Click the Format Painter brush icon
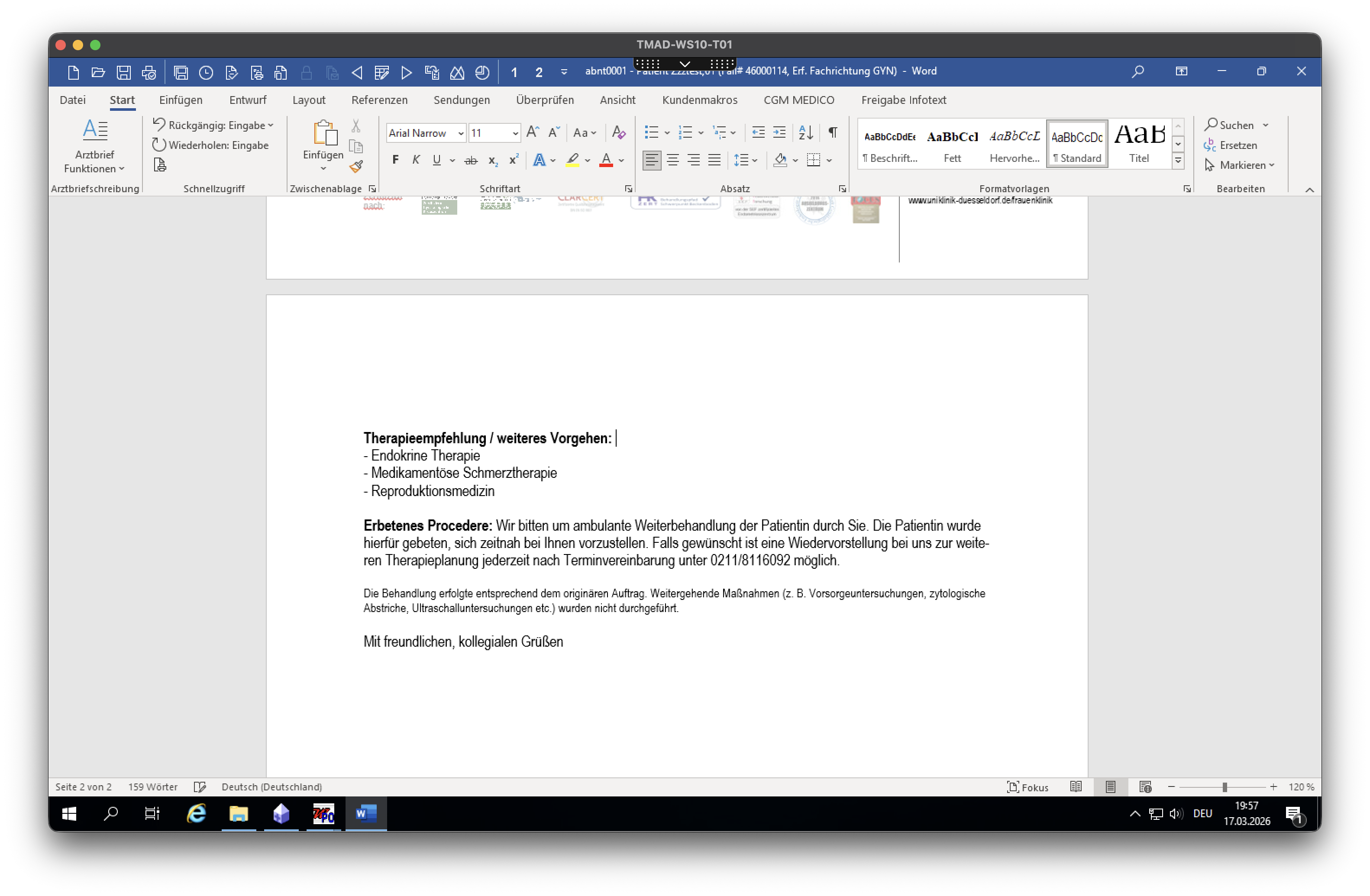 point(356,167)
